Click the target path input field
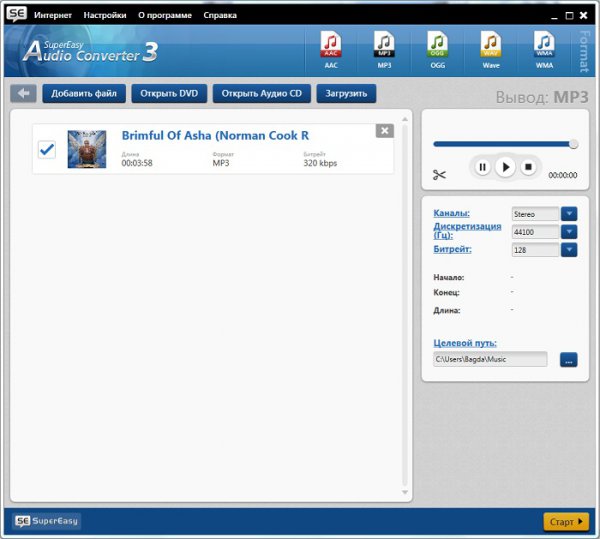The width and height of the screenshot is (600, 539). [x=490, y=359]
